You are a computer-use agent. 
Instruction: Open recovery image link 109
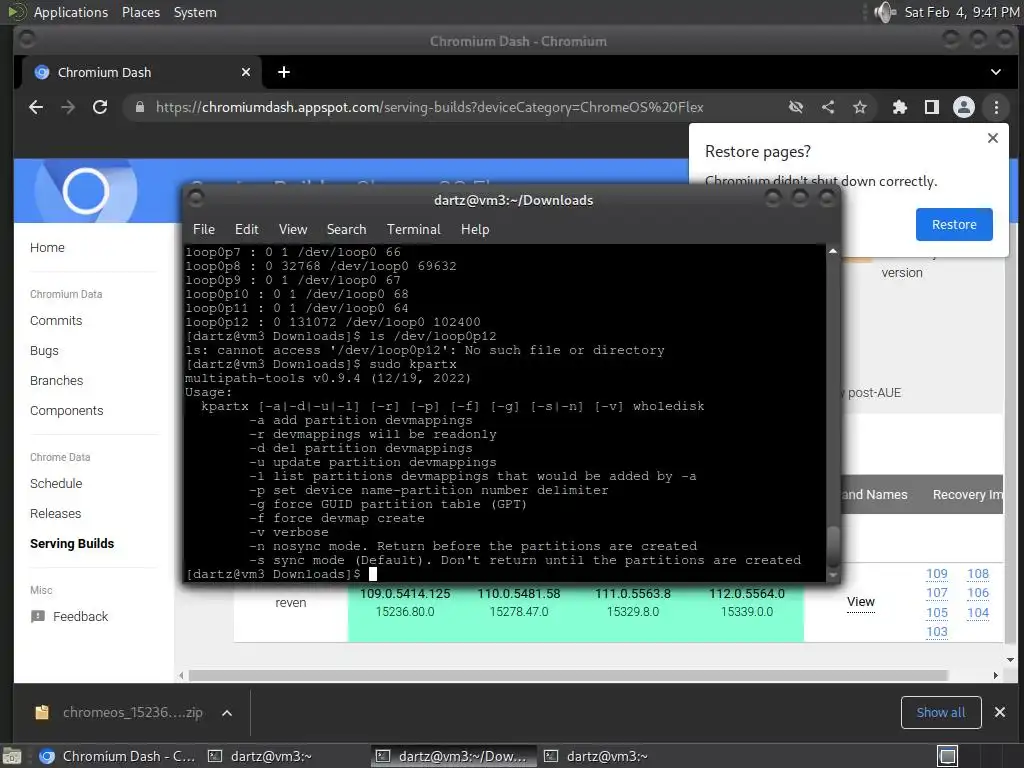coord(936,573)
